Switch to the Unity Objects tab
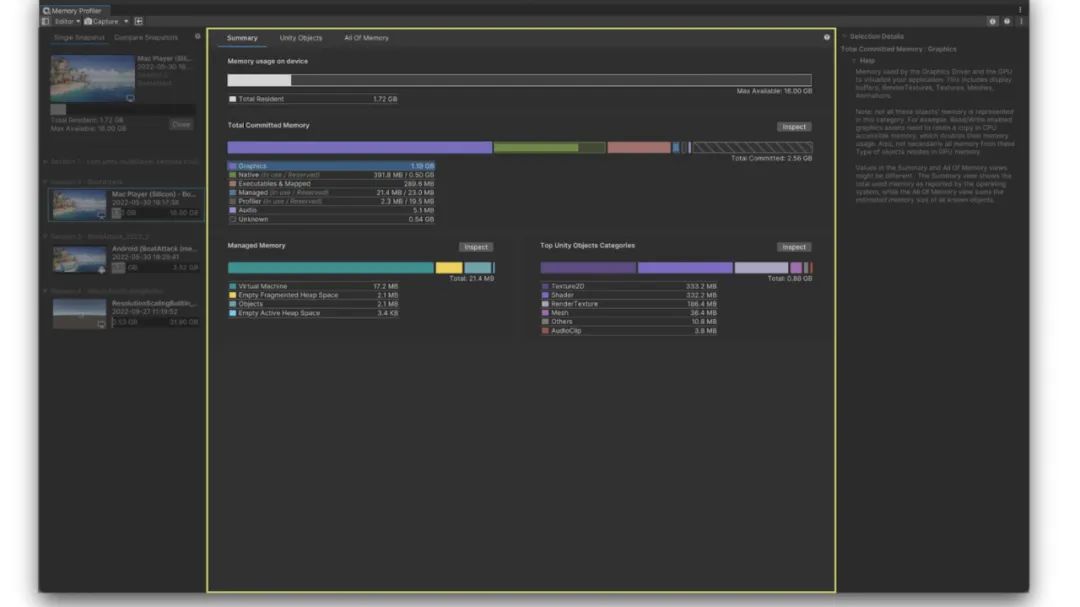 point(300,38)
